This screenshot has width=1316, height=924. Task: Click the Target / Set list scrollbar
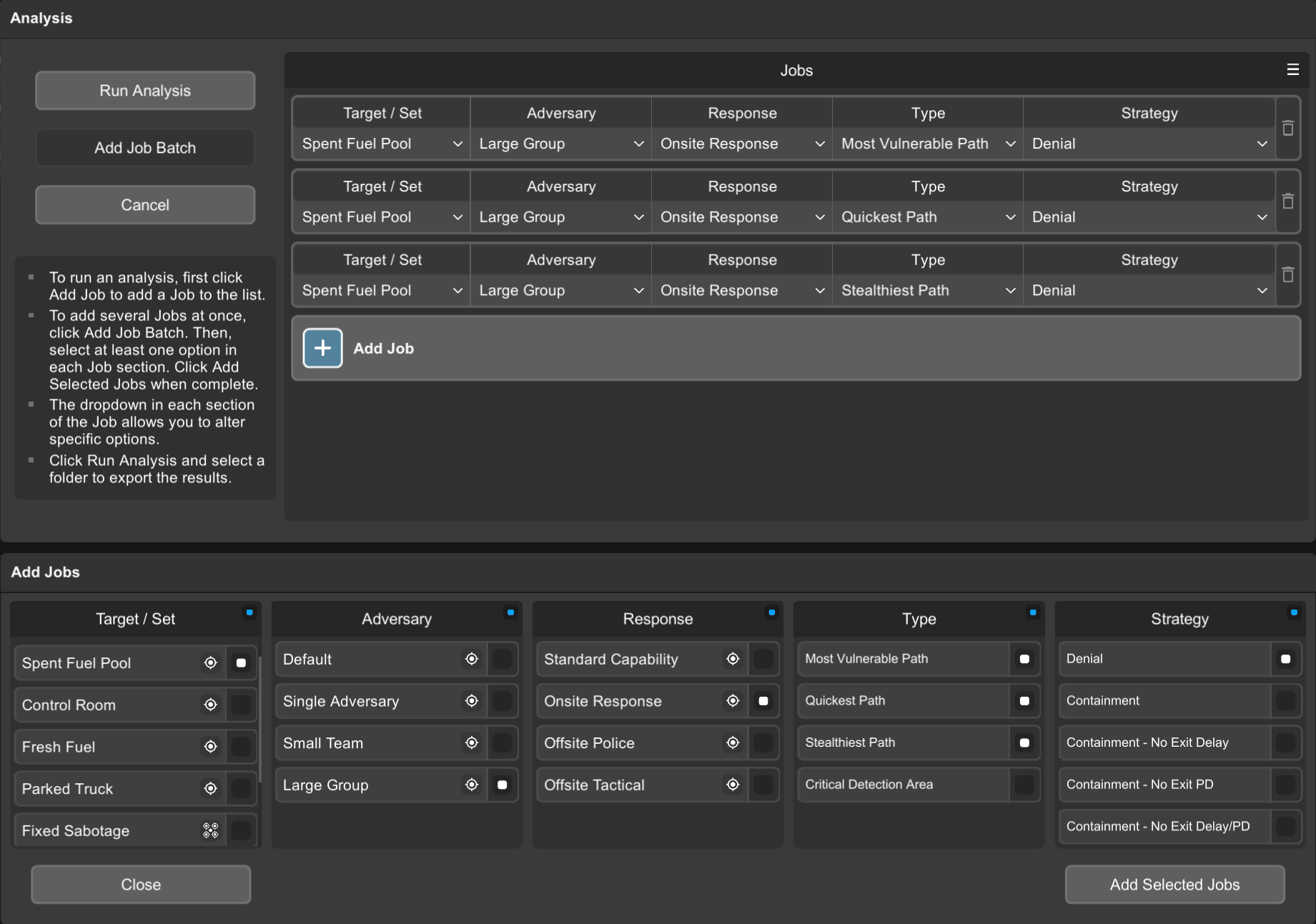tap(260, 720)
